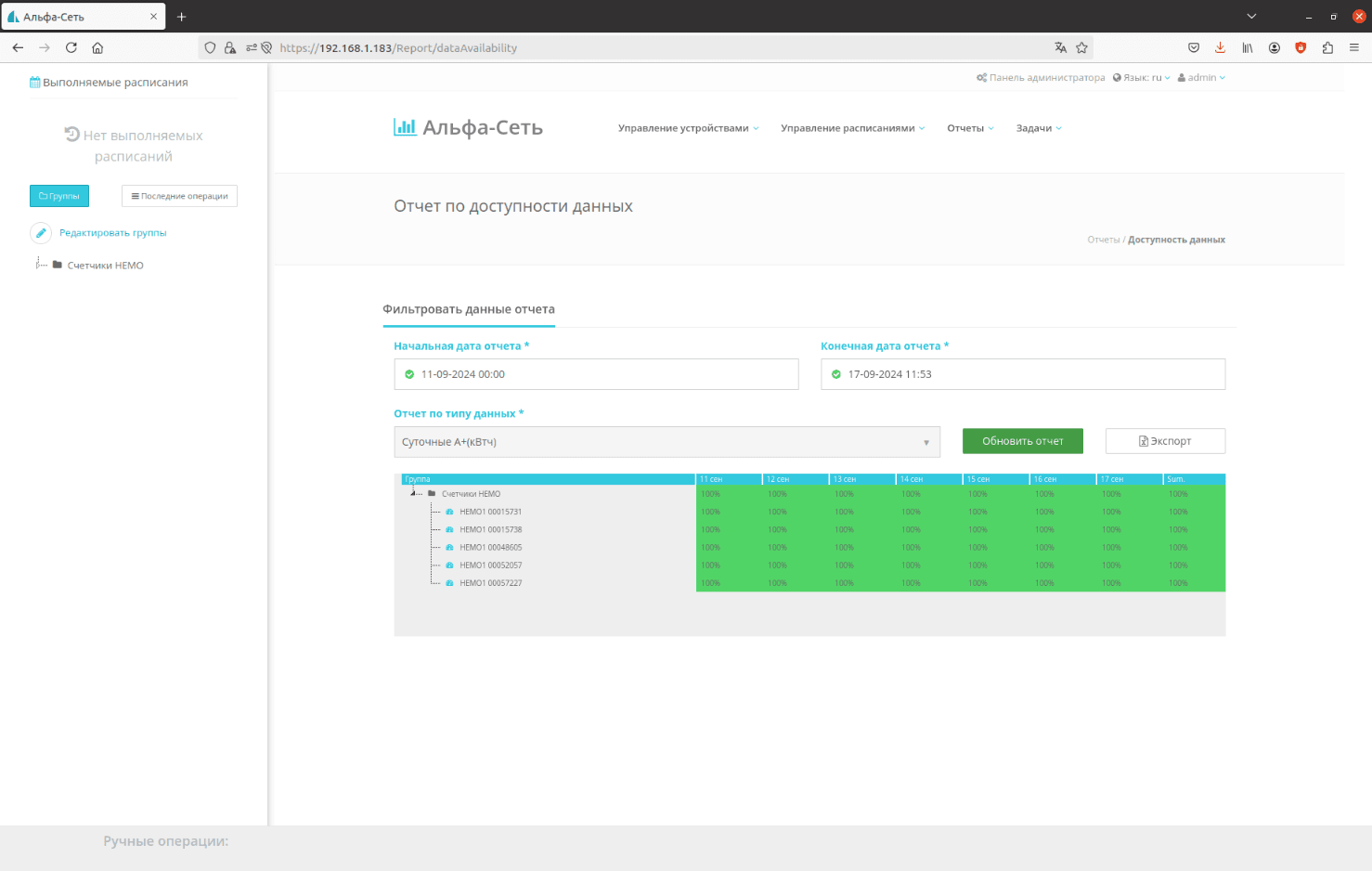Click the Начальная дата отчета field
The width and height of the screenshot is (1372, 871).
click(596, 374)
